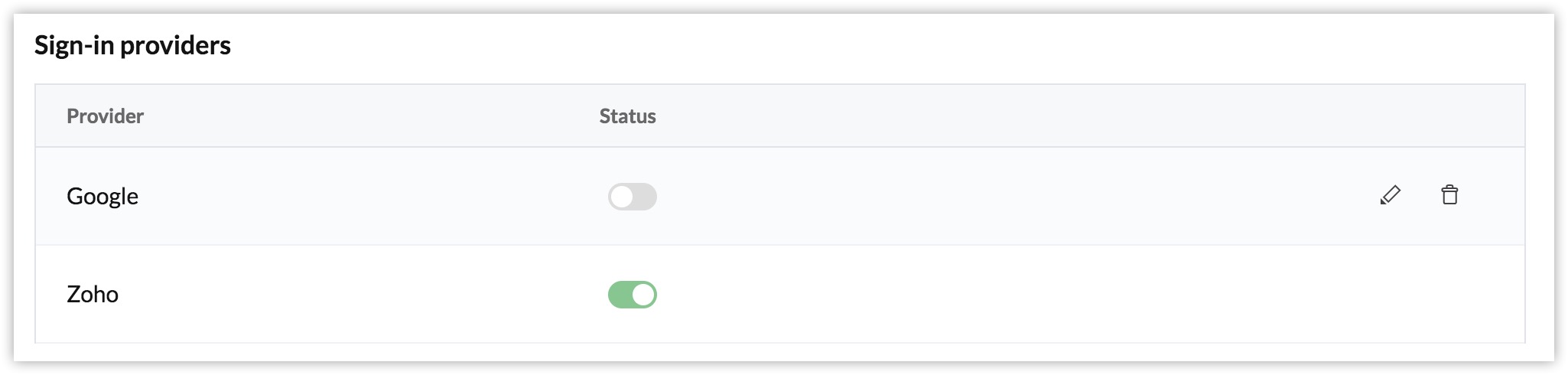Select the Zoho provider name
Image resolution: width=1568 pixels, height=375 pixels.
pos(93,295)
